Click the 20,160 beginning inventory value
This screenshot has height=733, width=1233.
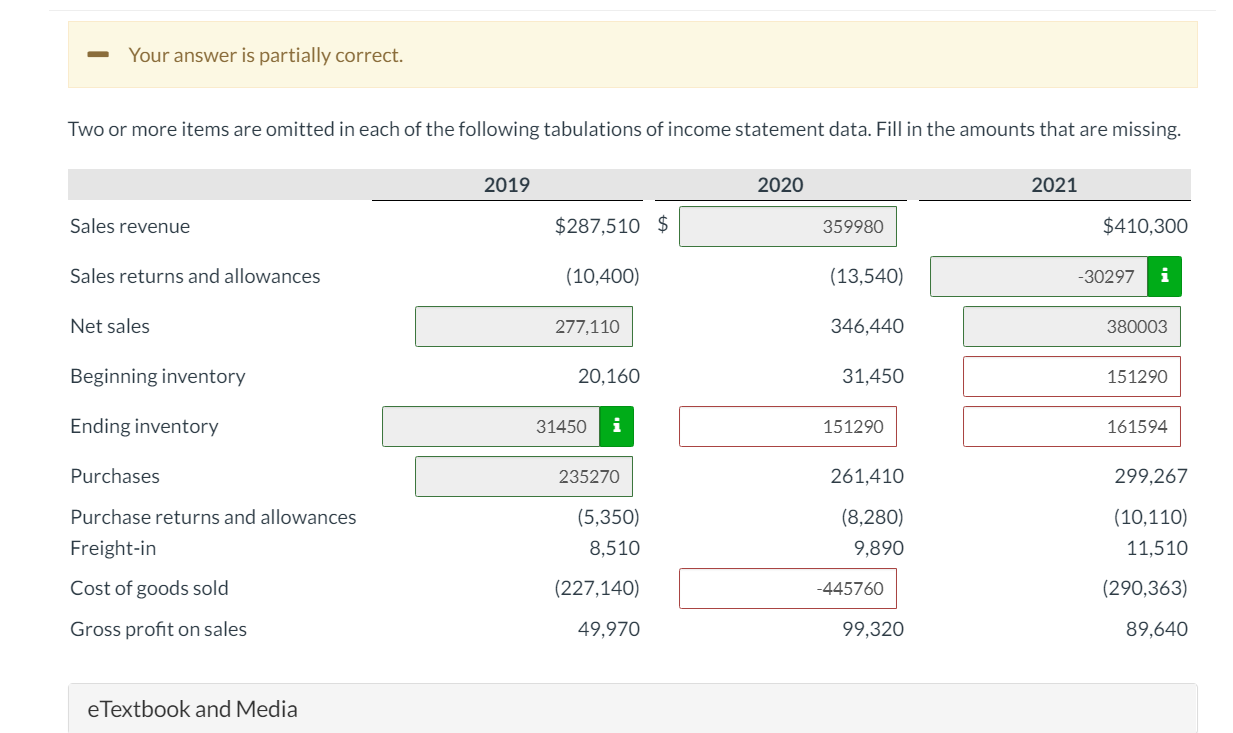[609, 376]
